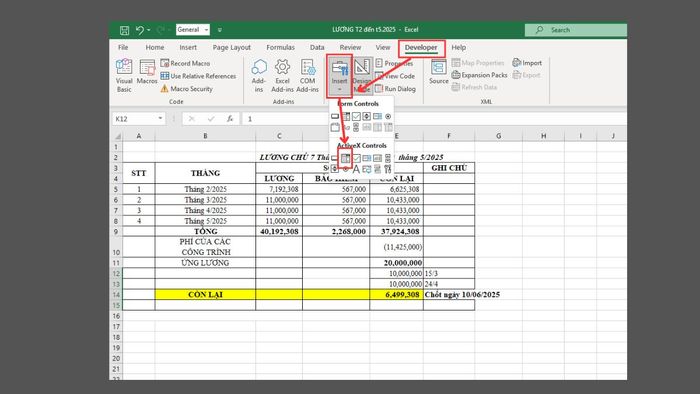Open the Add-ins manager
Viewport: 700px width, 394px height.
tap(258, 75)
